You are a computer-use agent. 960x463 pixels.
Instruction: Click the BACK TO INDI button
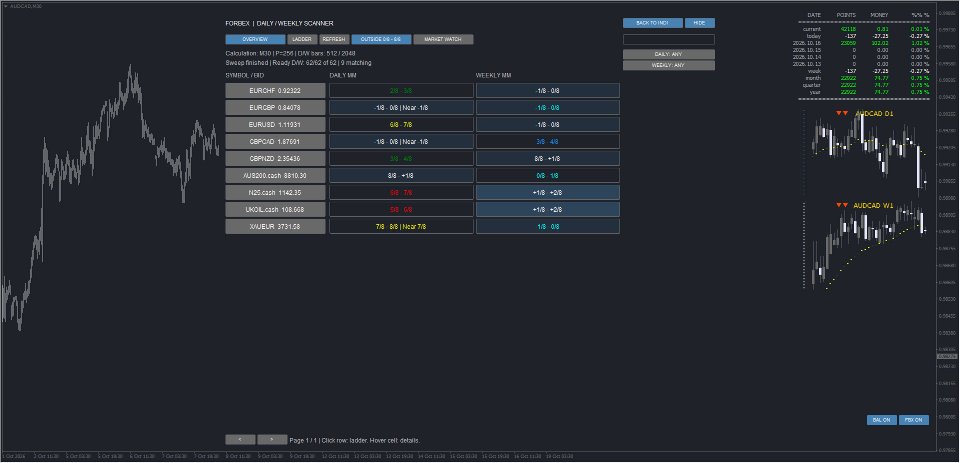click(x=653, y=23)
